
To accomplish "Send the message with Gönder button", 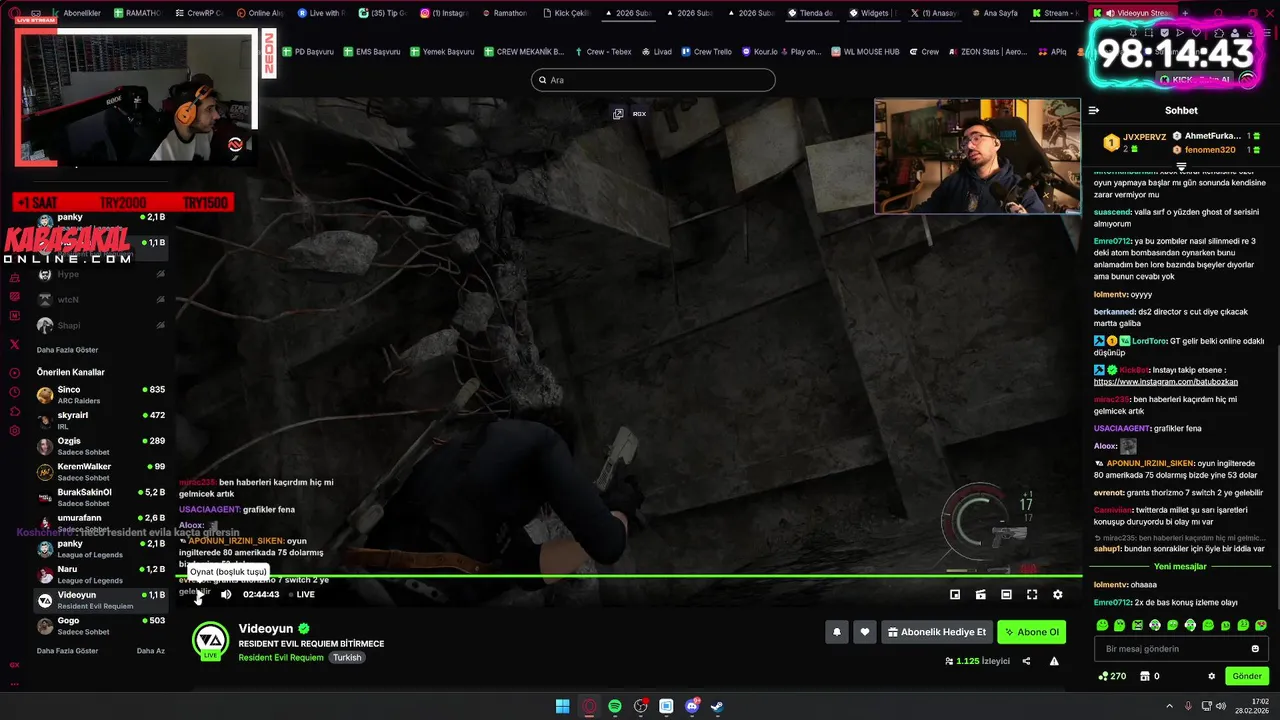I will [x=1247, y=676].
